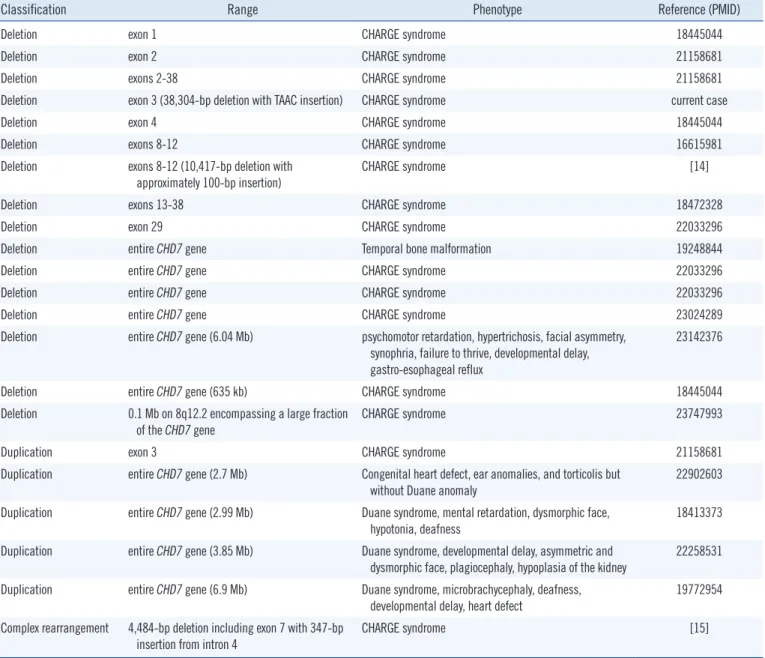The height and width of the screenshot is (658, 765).
Task: Click the '4,484-bp deletion including exon 7' text
Action: click(236, 637)
